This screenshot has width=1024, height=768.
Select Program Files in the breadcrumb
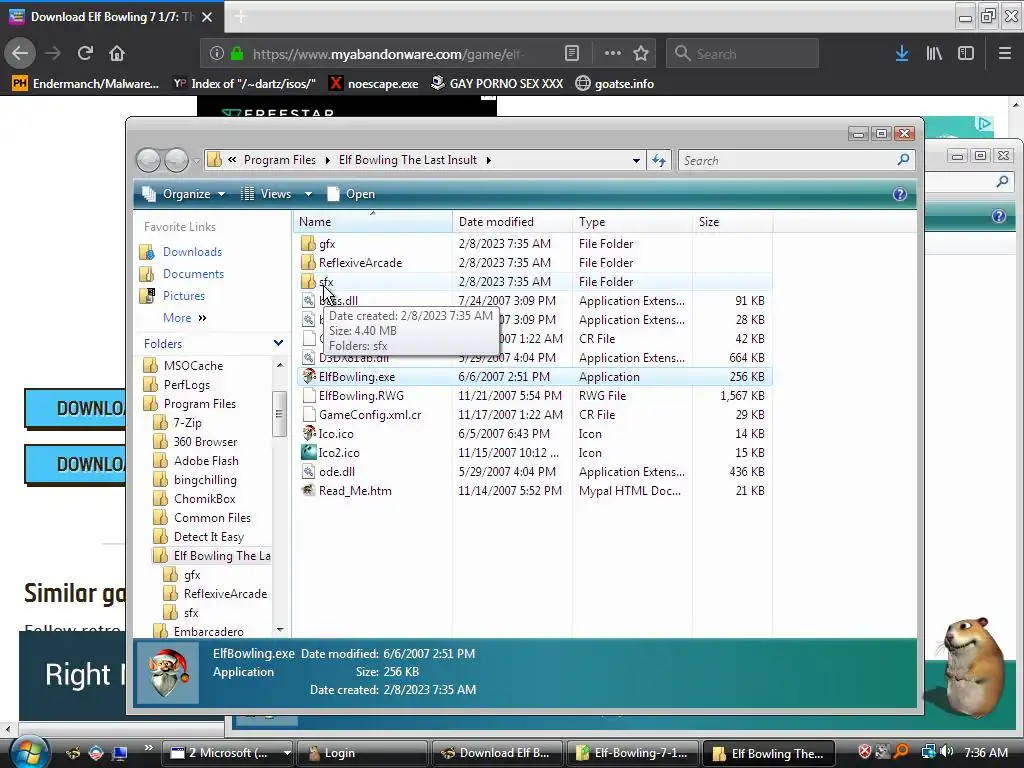pyautogui.click(x=280, y=160)
